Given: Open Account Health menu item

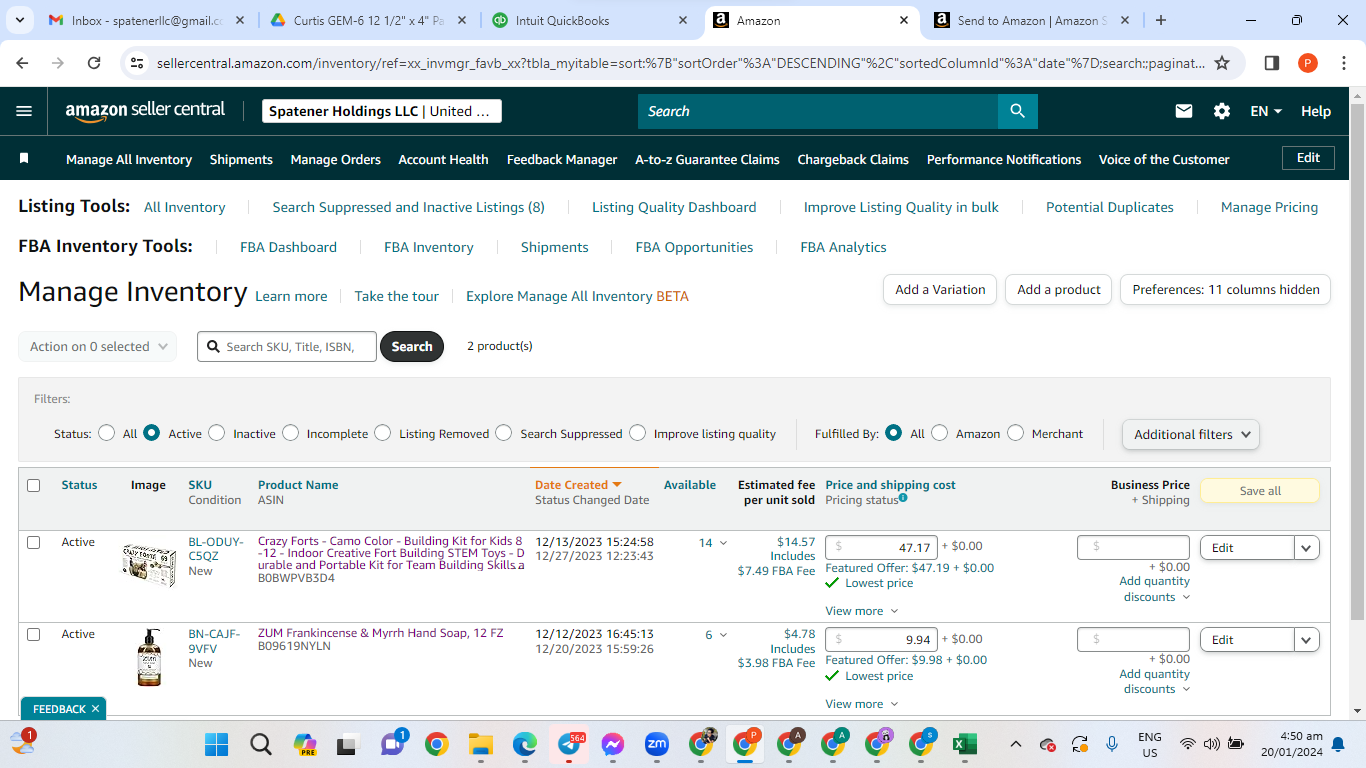Looking at the screenshot, I should tap(444, 159).
